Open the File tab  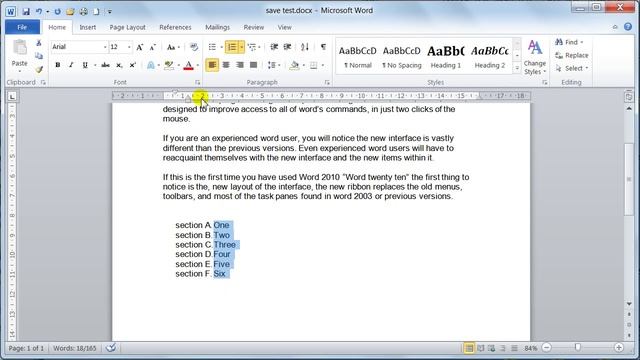click(x=22, y=27)
